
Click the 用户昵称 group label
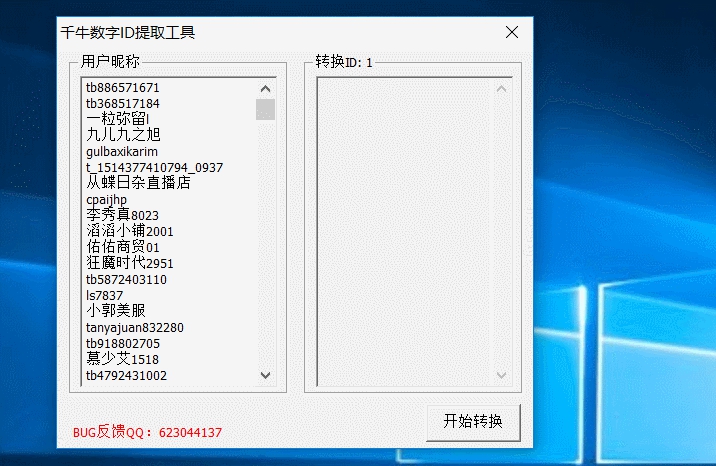click(x=110, y=61)
